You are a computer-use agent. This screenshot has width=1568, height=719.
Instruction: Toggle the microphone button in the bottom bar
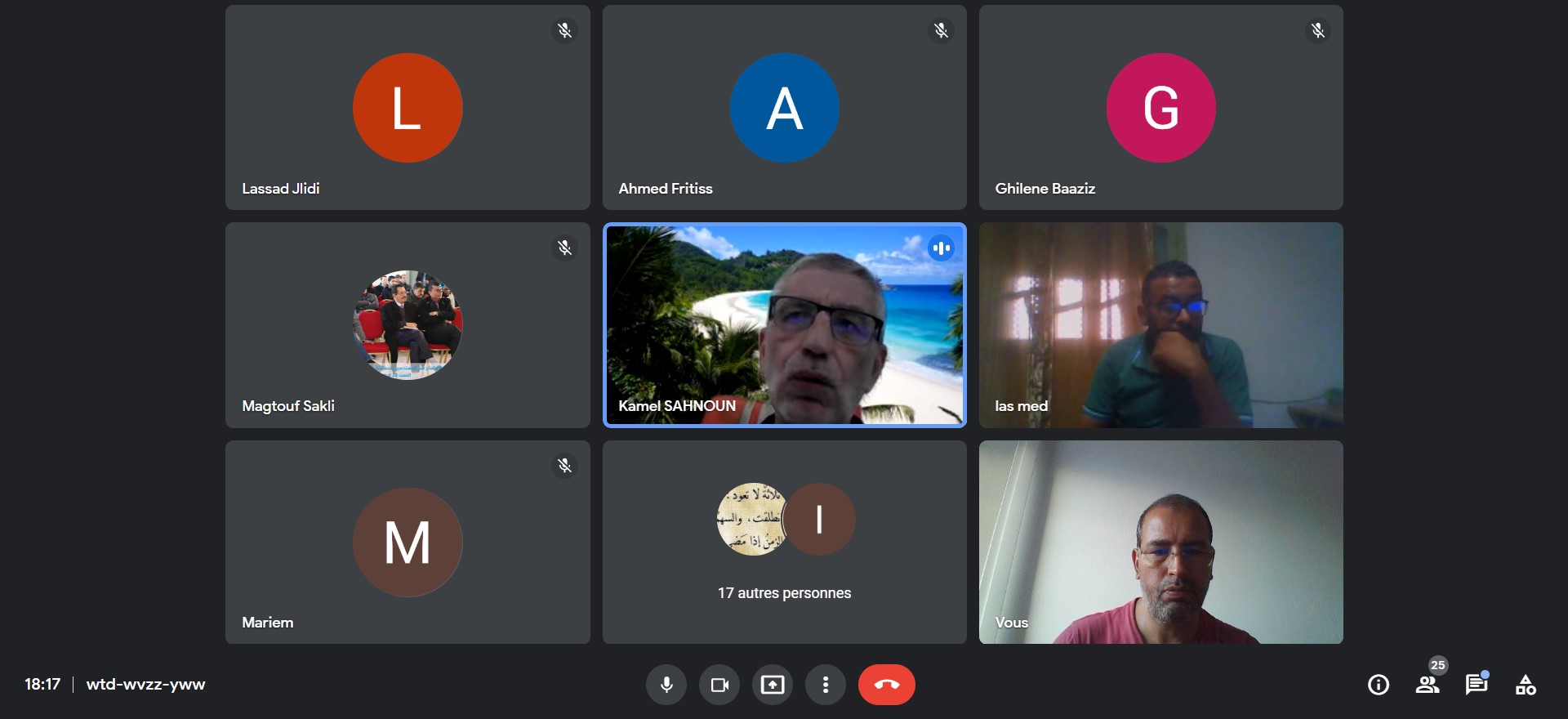coord(666,685)
